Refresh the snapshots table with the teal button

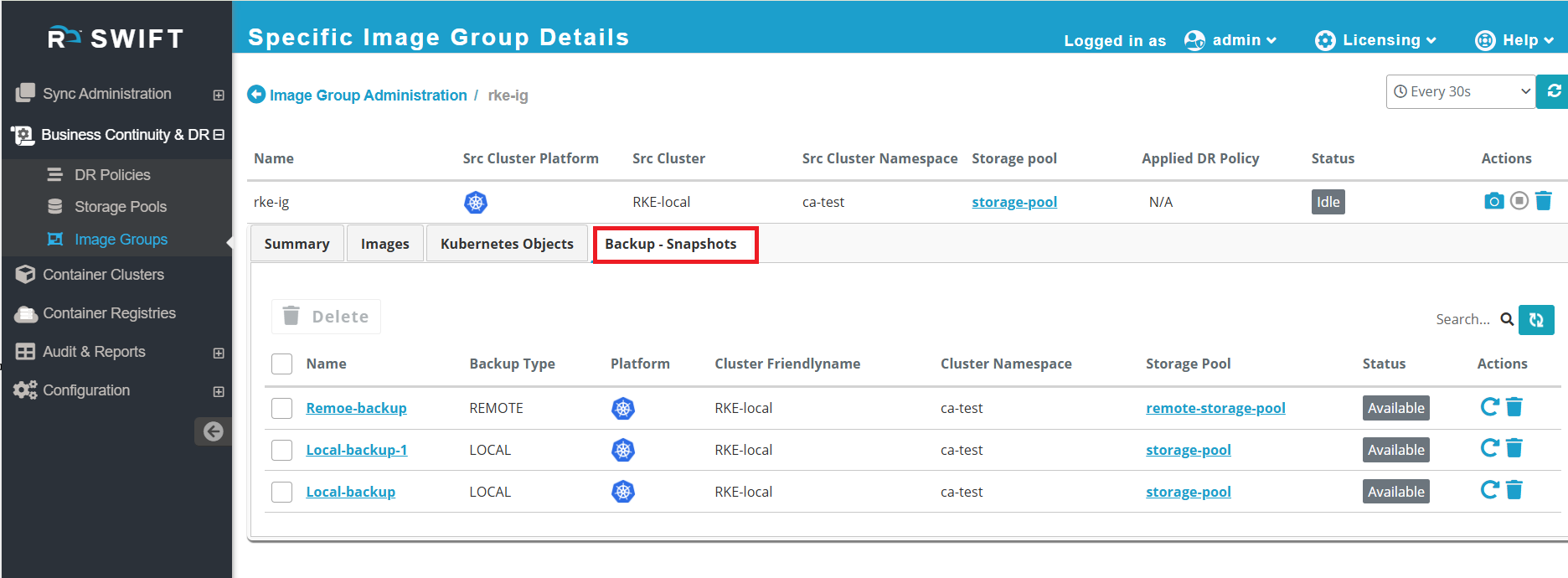pyautogui.click(x=1536, y=319)
